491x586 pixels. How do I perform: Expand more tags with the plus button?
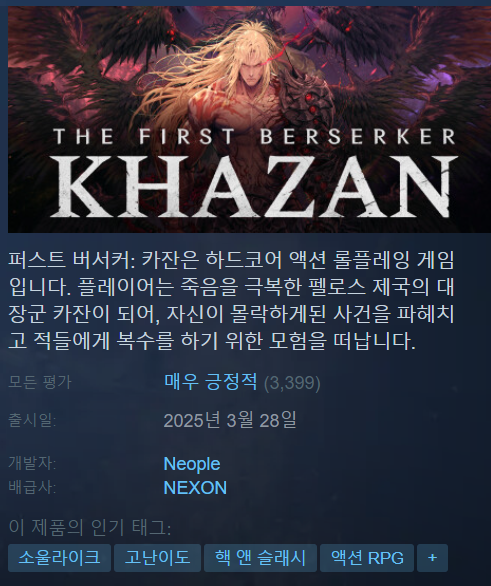point(432,558)
